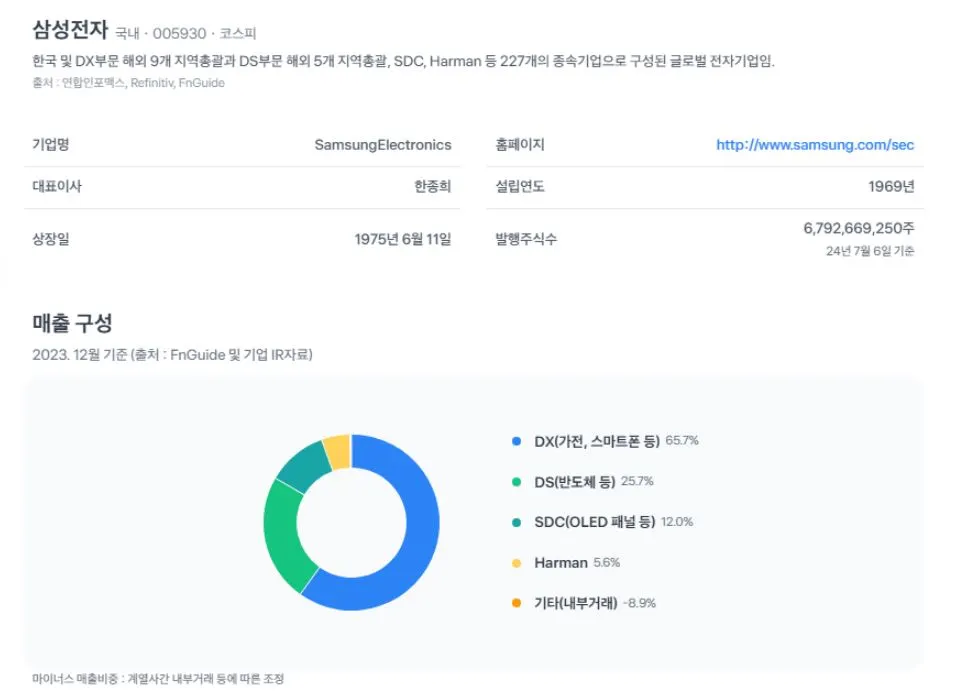955x691 pixels.
Task: Click the 24년 7월 6일 기준 date note
Action: [x=870, y=251]
